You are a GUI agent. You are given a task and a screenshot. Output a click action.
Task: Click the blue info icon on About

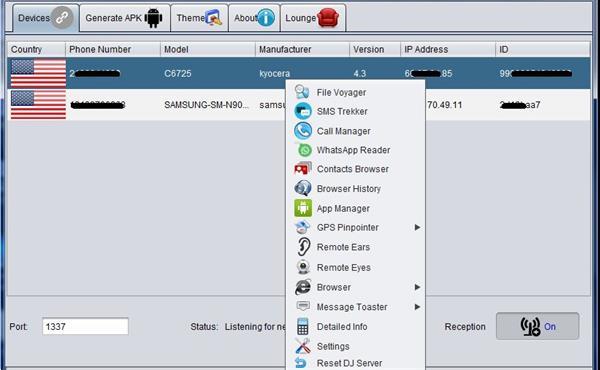coord(266,18)
